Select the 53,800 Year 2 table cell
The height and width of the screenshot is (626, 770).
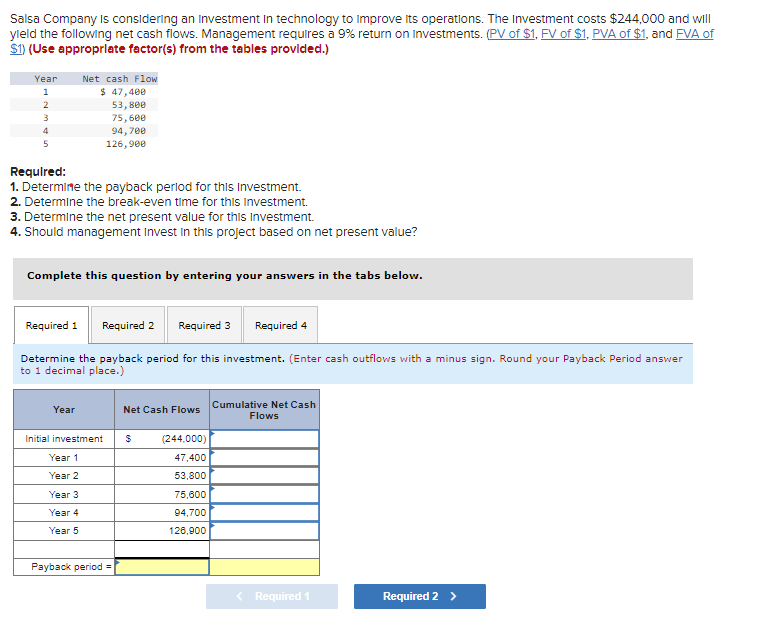click(162, 476)
